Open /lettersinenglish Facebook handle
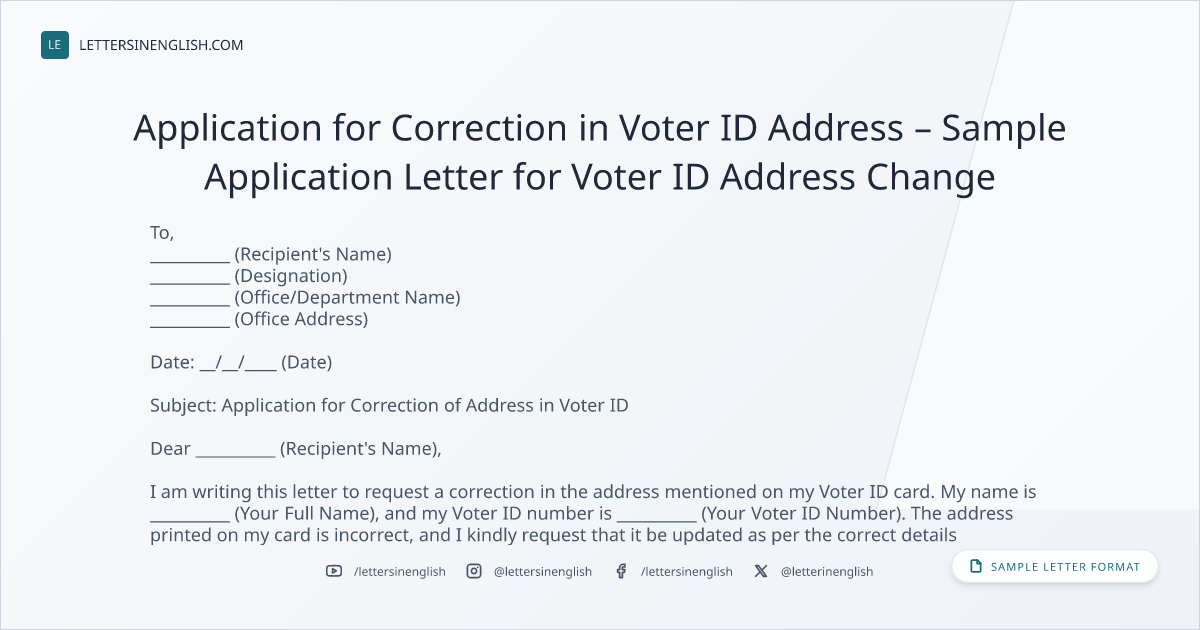The width and height of the screenshot is (1200, 630). (686, 571)
